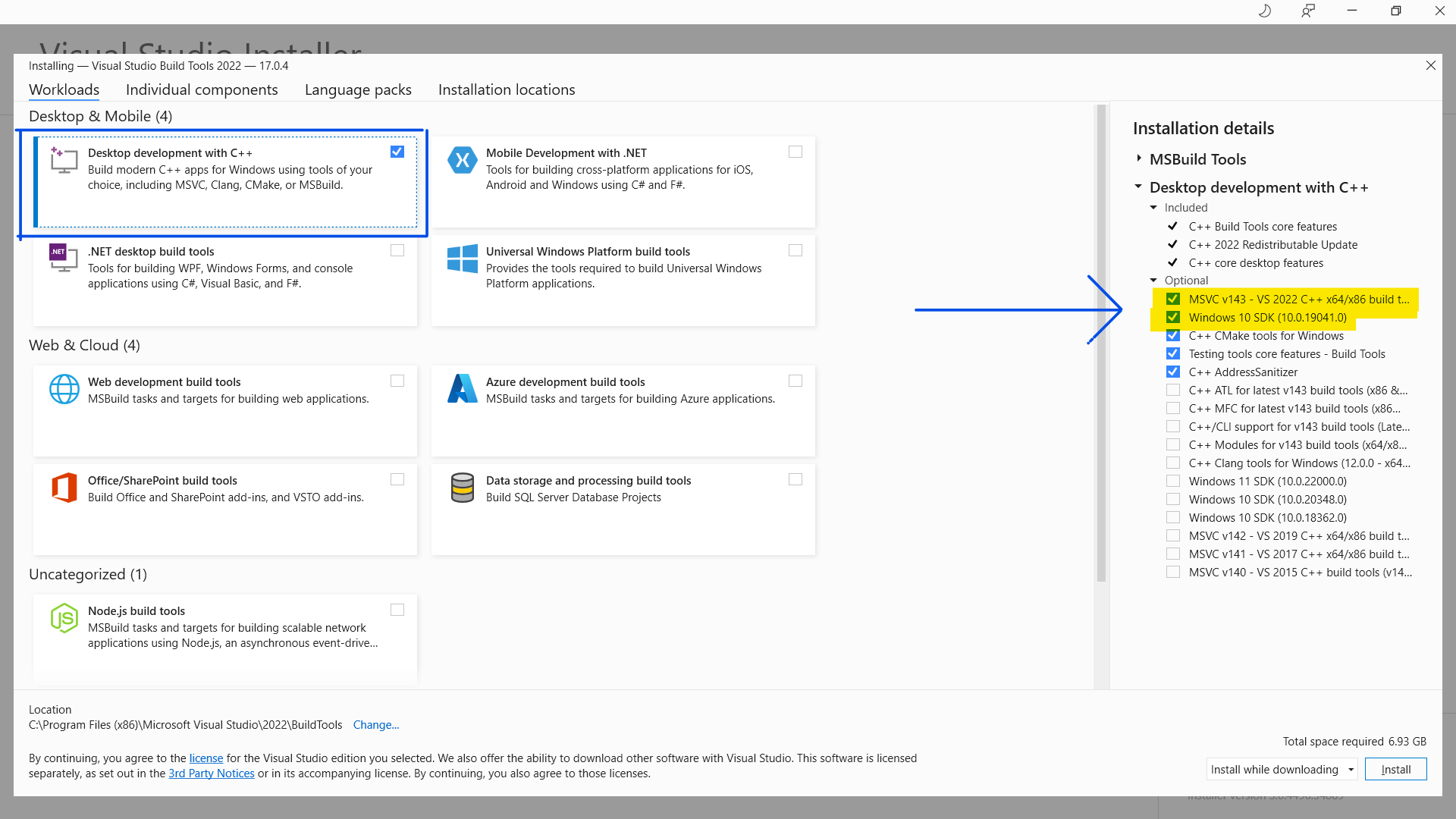Click the Azure development build tools icon
The height and width of the screenshot is (819, 1456).
click(x=462, y=389)
